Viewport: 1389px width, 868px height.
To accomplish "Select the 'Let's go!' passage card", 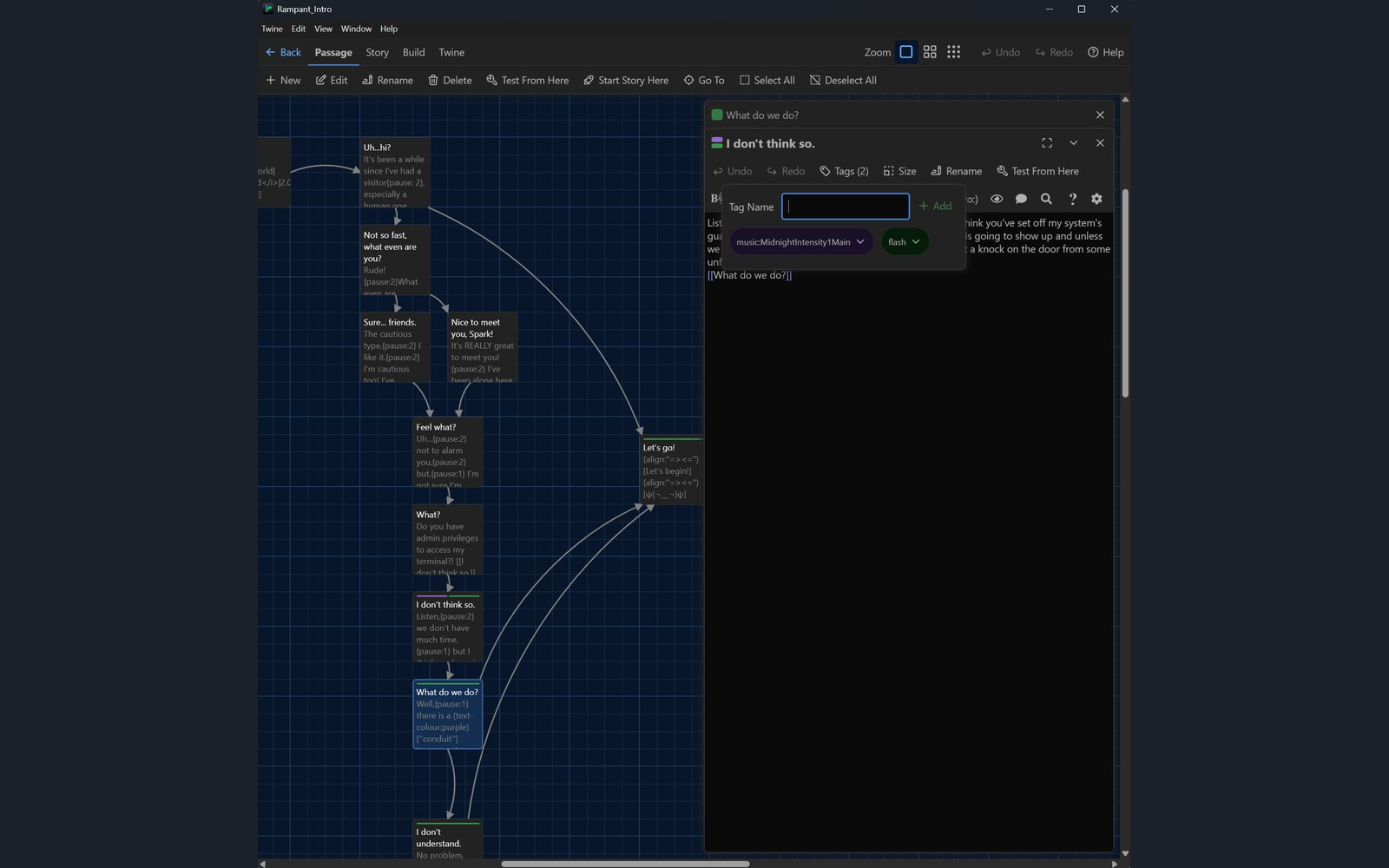I will coord(672,470).
